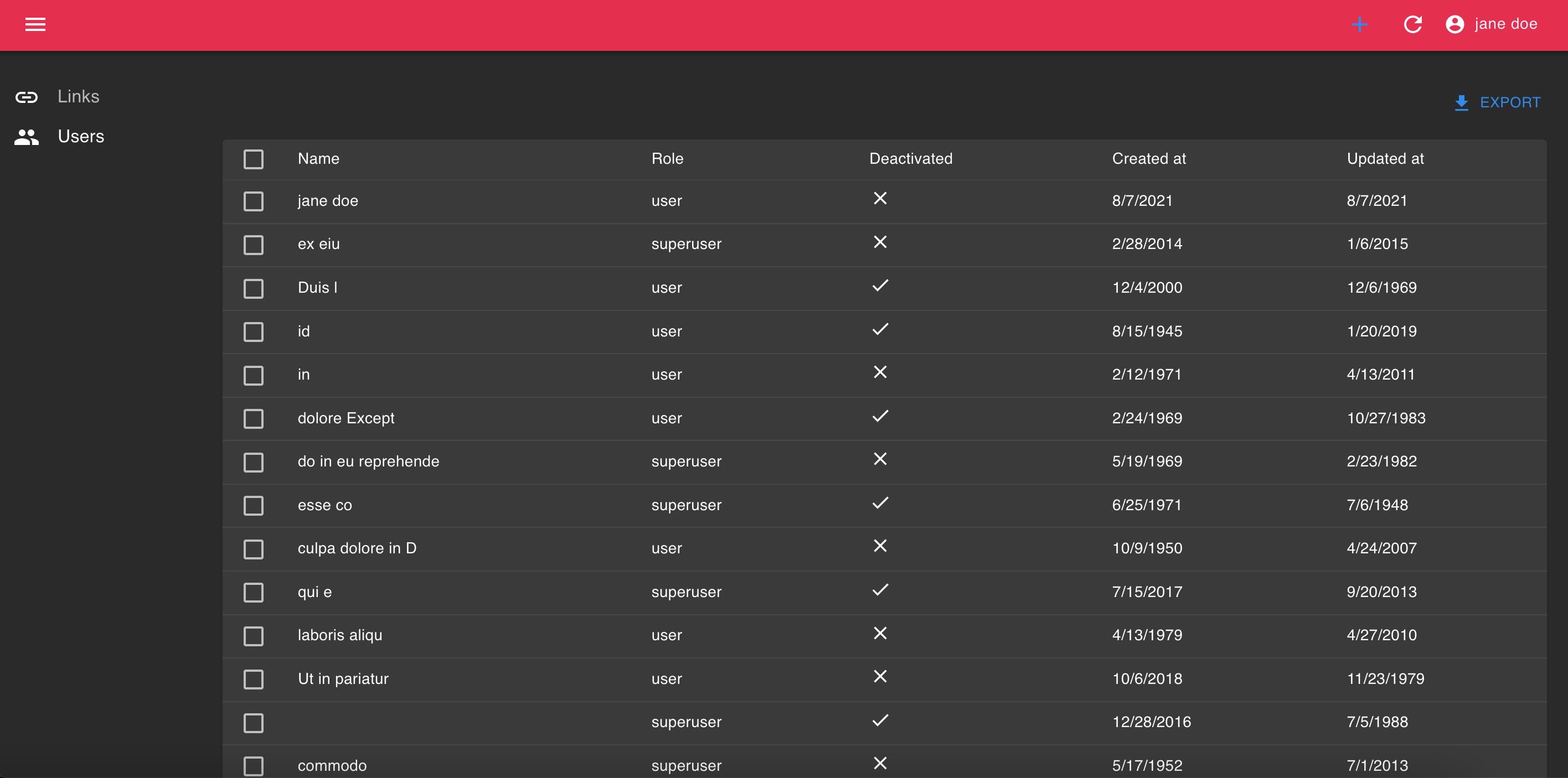This screenshot has height=778, width=1568.
Task: Open the hamburger menu
Action: pyautogui.click(x=35, y=24)
